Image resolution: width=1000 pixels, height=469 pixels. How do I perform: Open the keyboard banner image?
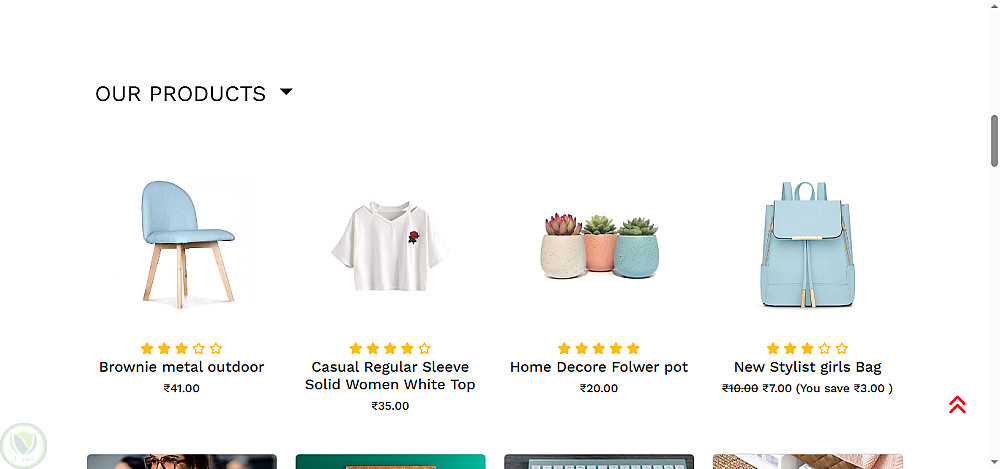point(599,461)
